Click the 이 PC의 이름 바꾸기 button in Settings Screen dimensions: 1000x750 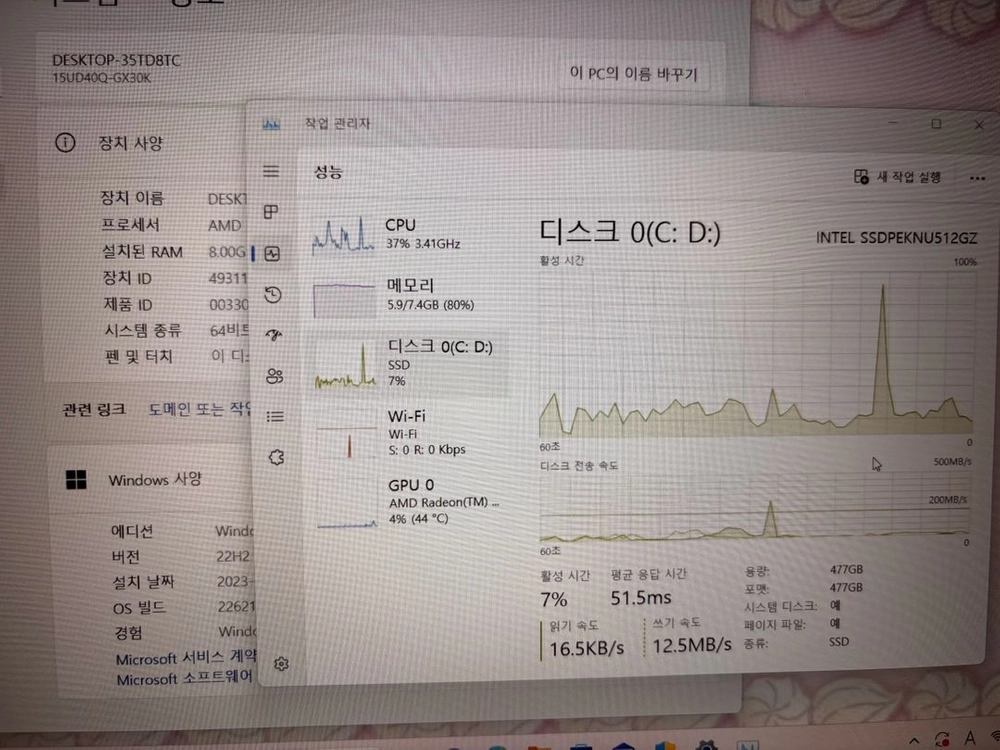[634, 74]
